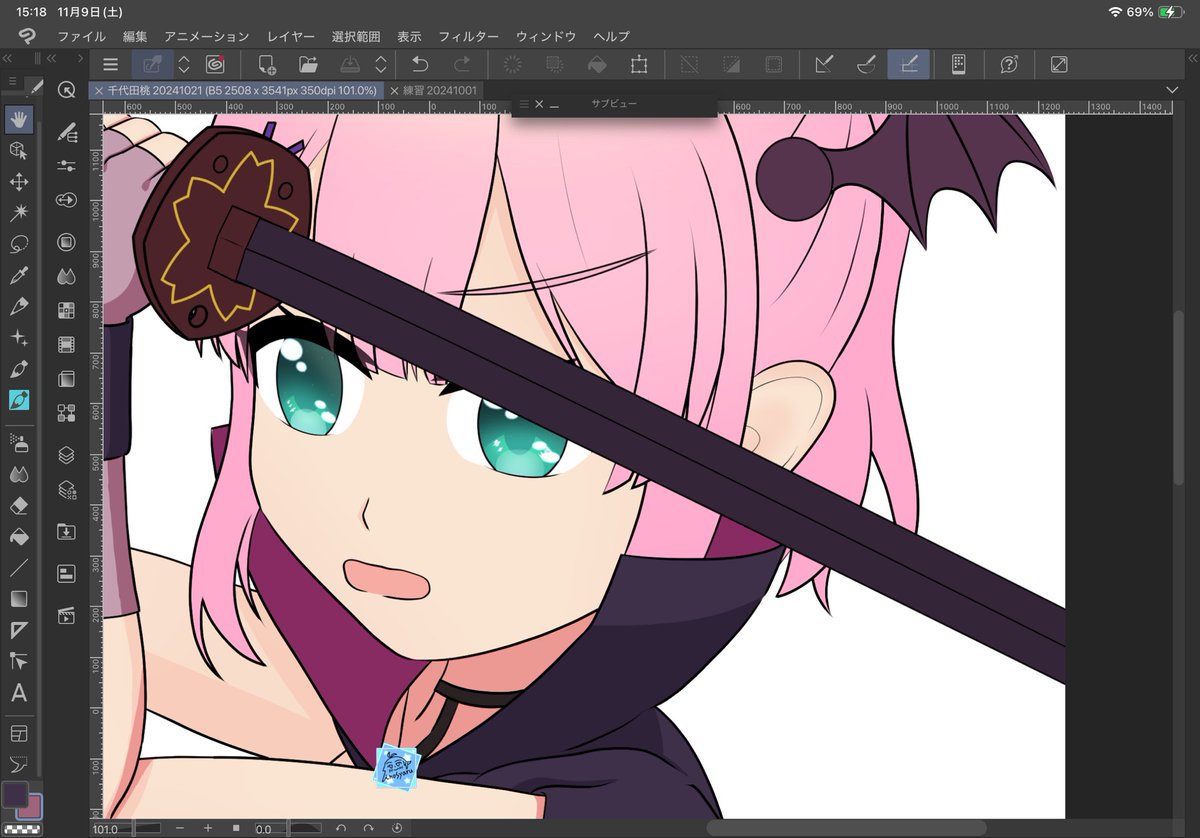Select the highlighted cyan brush tool

(18, 399)
